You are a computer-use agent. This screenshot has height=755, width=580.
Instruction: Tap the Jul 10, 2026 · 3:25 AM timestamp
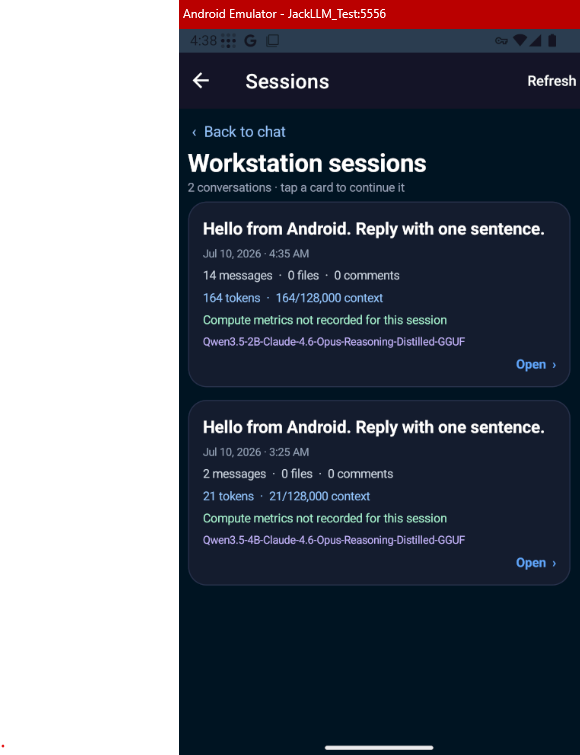[256, 452]
